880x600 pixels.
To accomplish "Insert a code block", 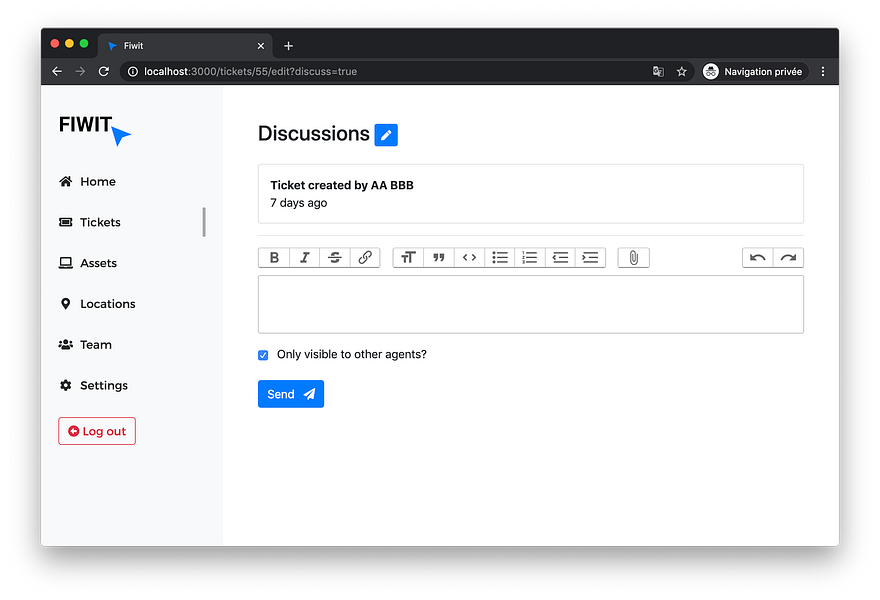I will [x=469, y=258].
